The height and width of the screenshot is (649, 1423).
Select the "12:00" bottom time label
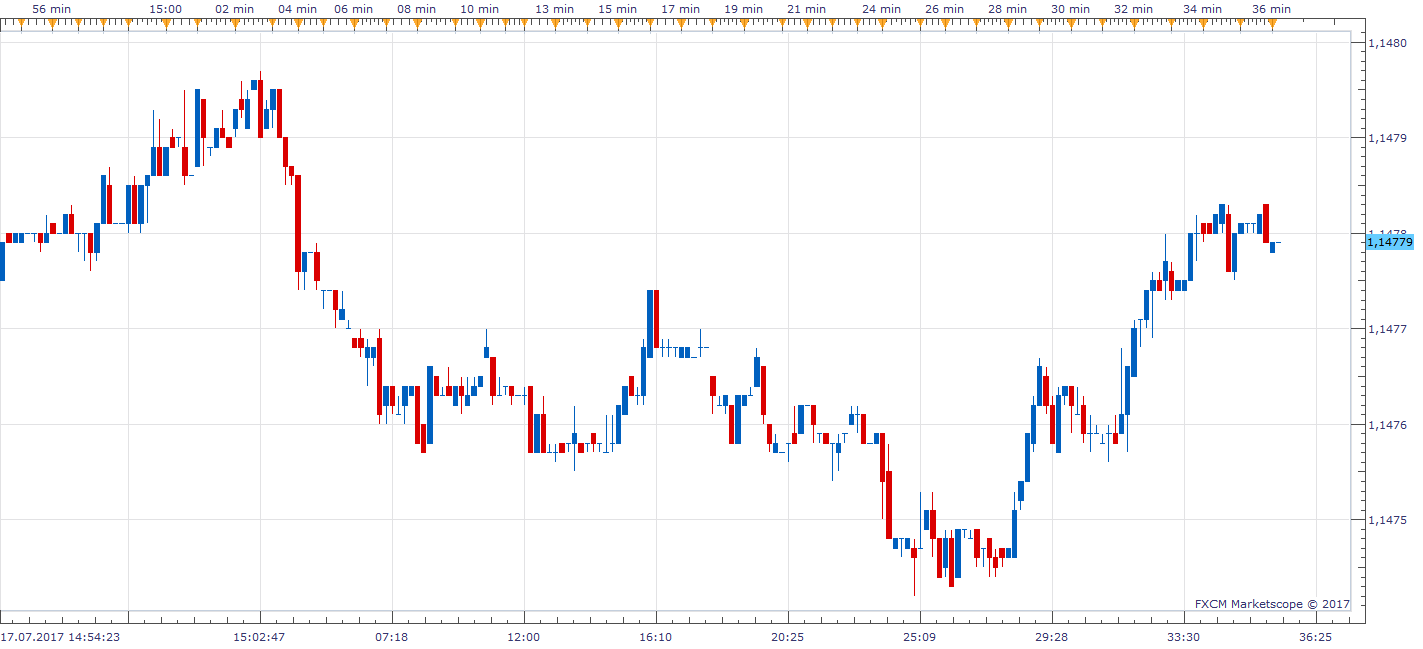coord(523,637)
